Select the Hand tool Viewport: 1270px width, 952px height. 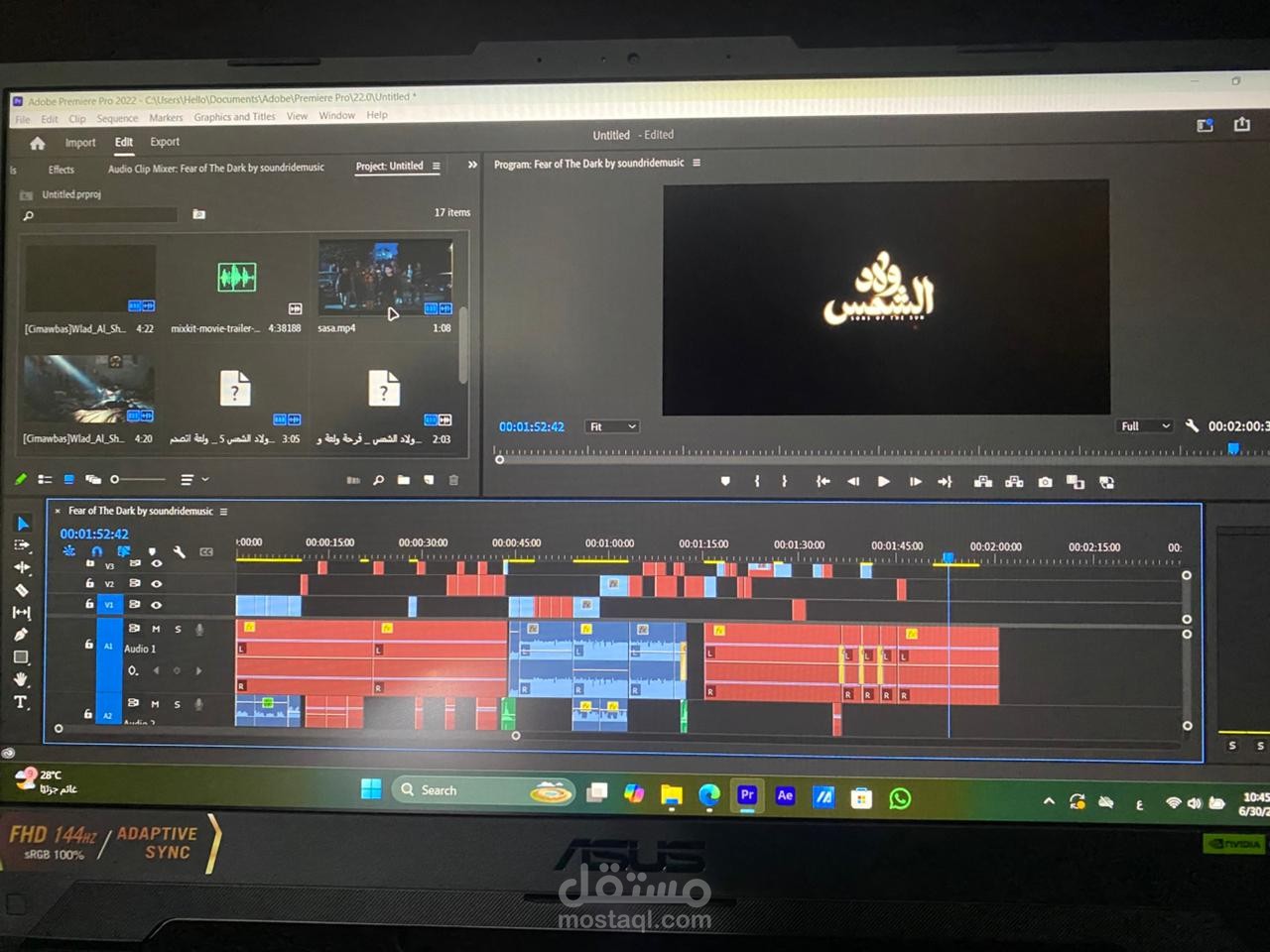[21, 679]
